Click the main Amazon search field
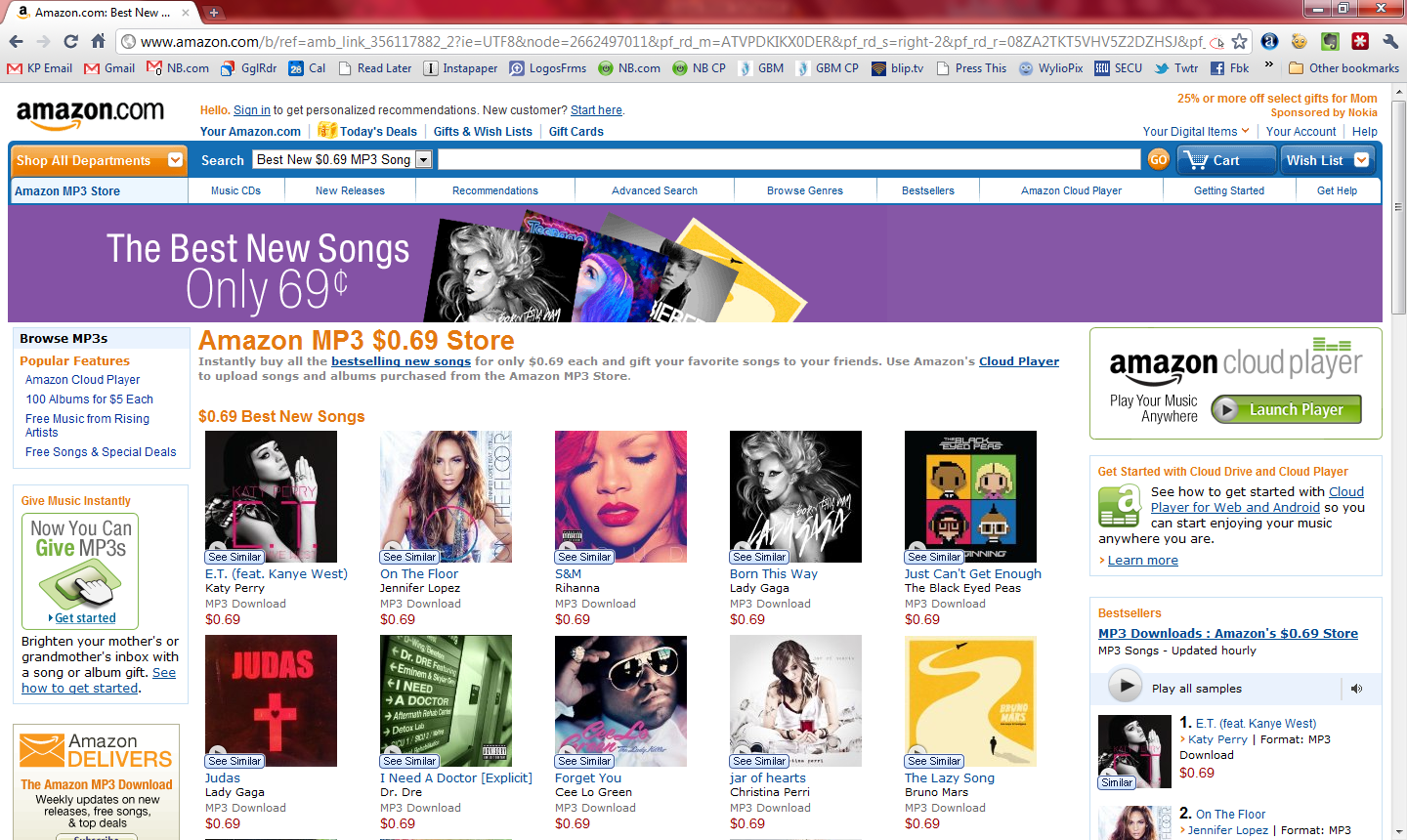 point(789,159)
